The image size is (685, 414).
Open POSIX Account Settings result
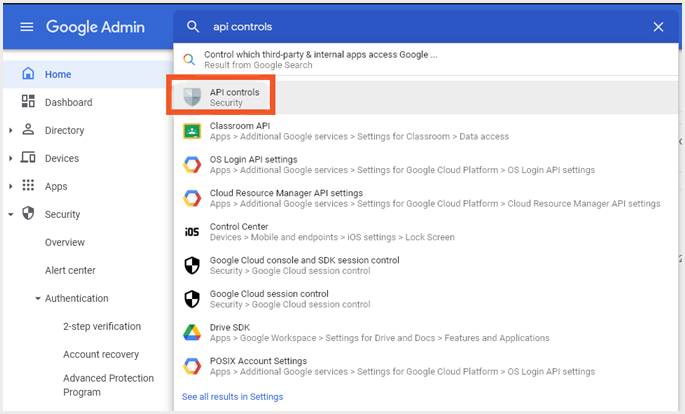coord(426,366)
